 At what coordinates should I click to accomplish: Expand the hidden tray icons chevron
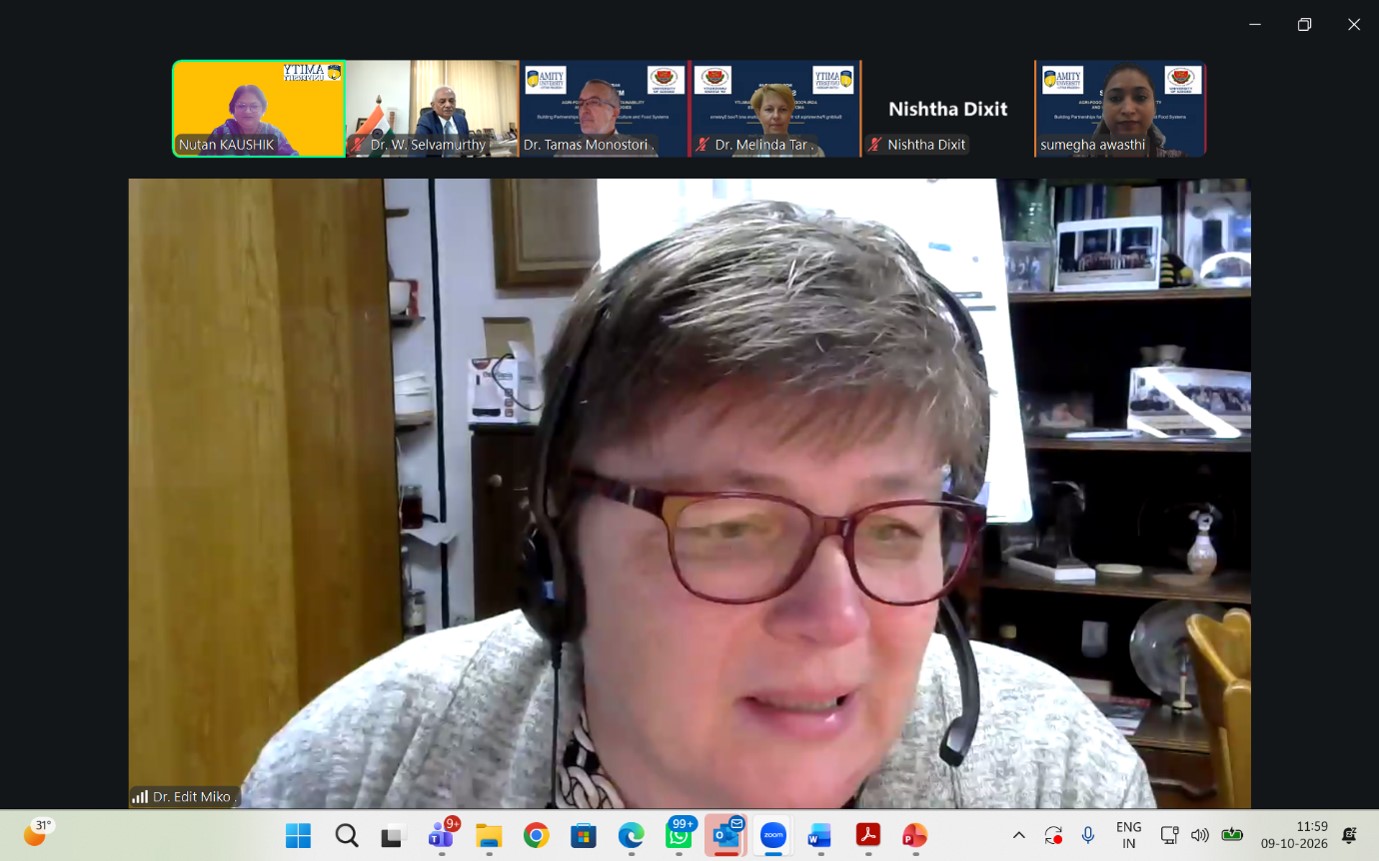1019,835
